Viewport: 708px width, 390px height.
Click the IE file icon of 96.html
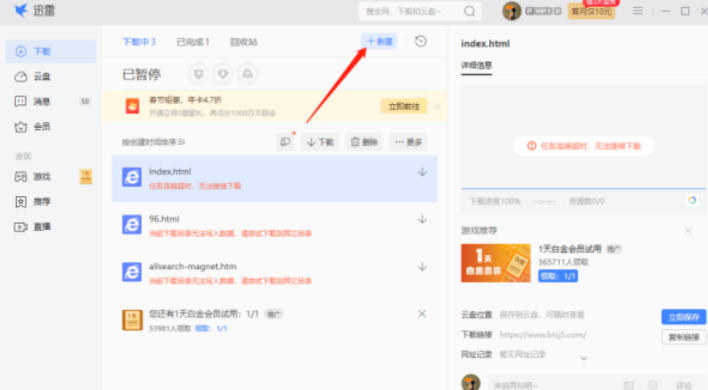coord(132,225)
